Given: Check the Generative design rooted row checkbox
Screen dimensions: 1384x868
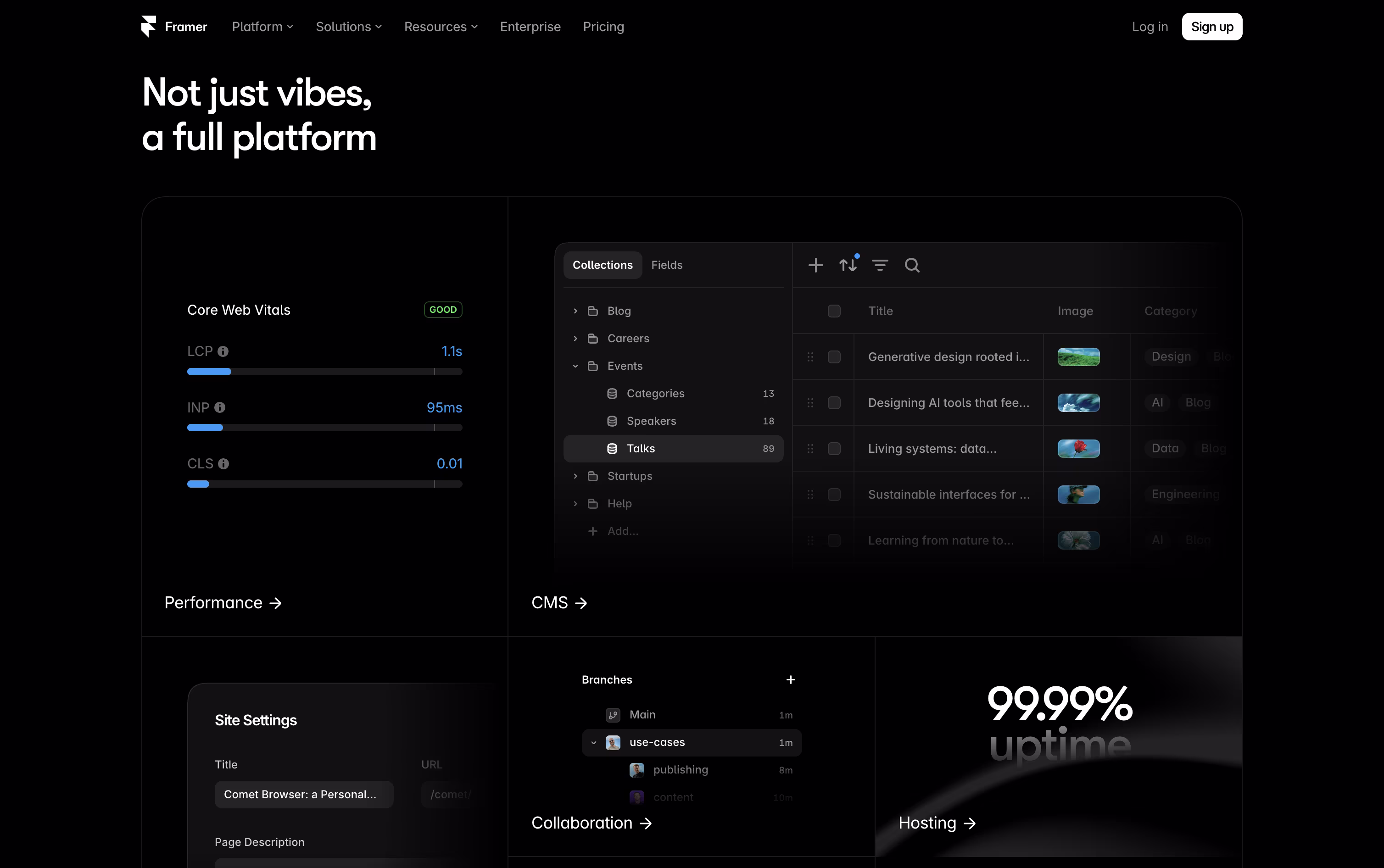Looking at the screenshot, I should tap(834, 356).
